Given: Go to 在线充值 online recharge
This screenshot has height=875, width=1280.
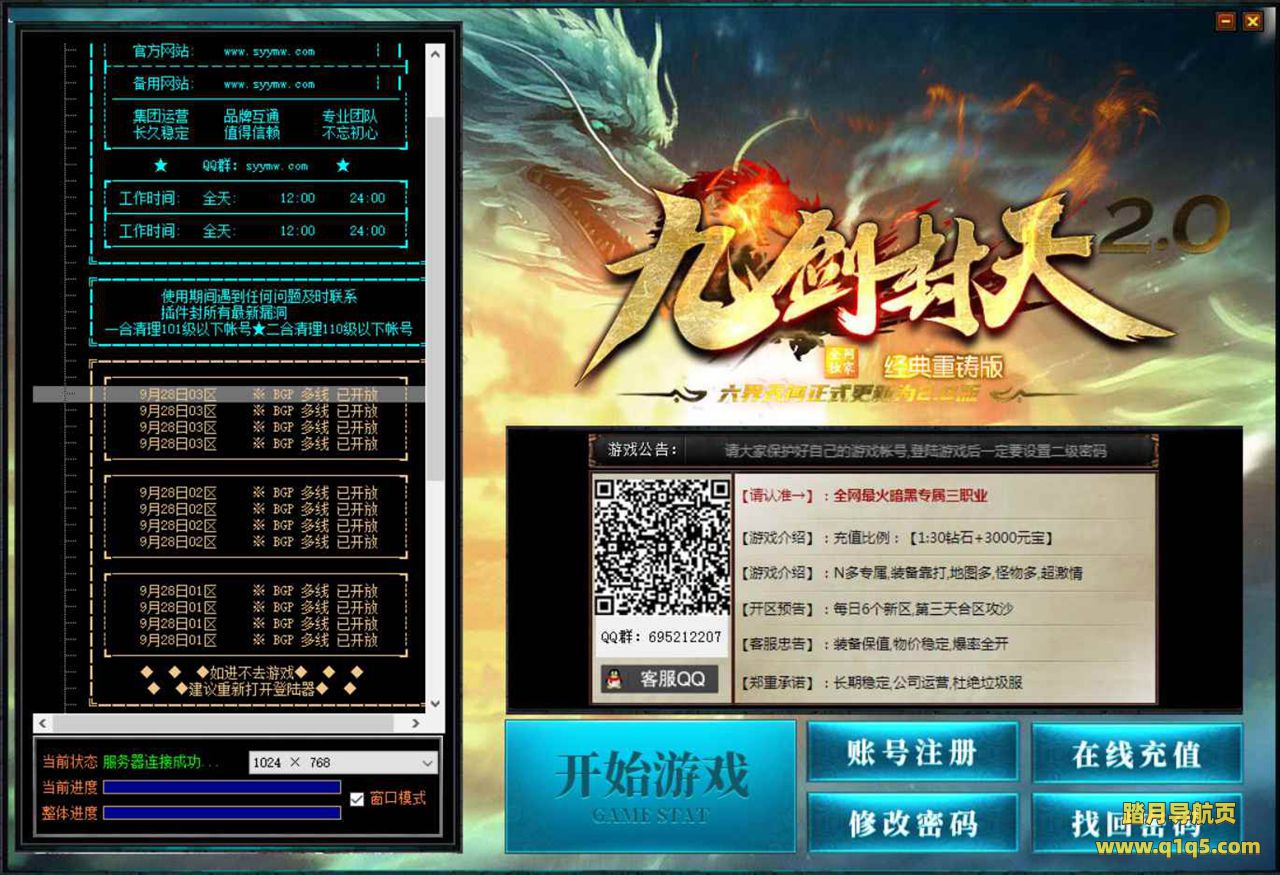Looking at the screenshot, I should pos(1136,753).
